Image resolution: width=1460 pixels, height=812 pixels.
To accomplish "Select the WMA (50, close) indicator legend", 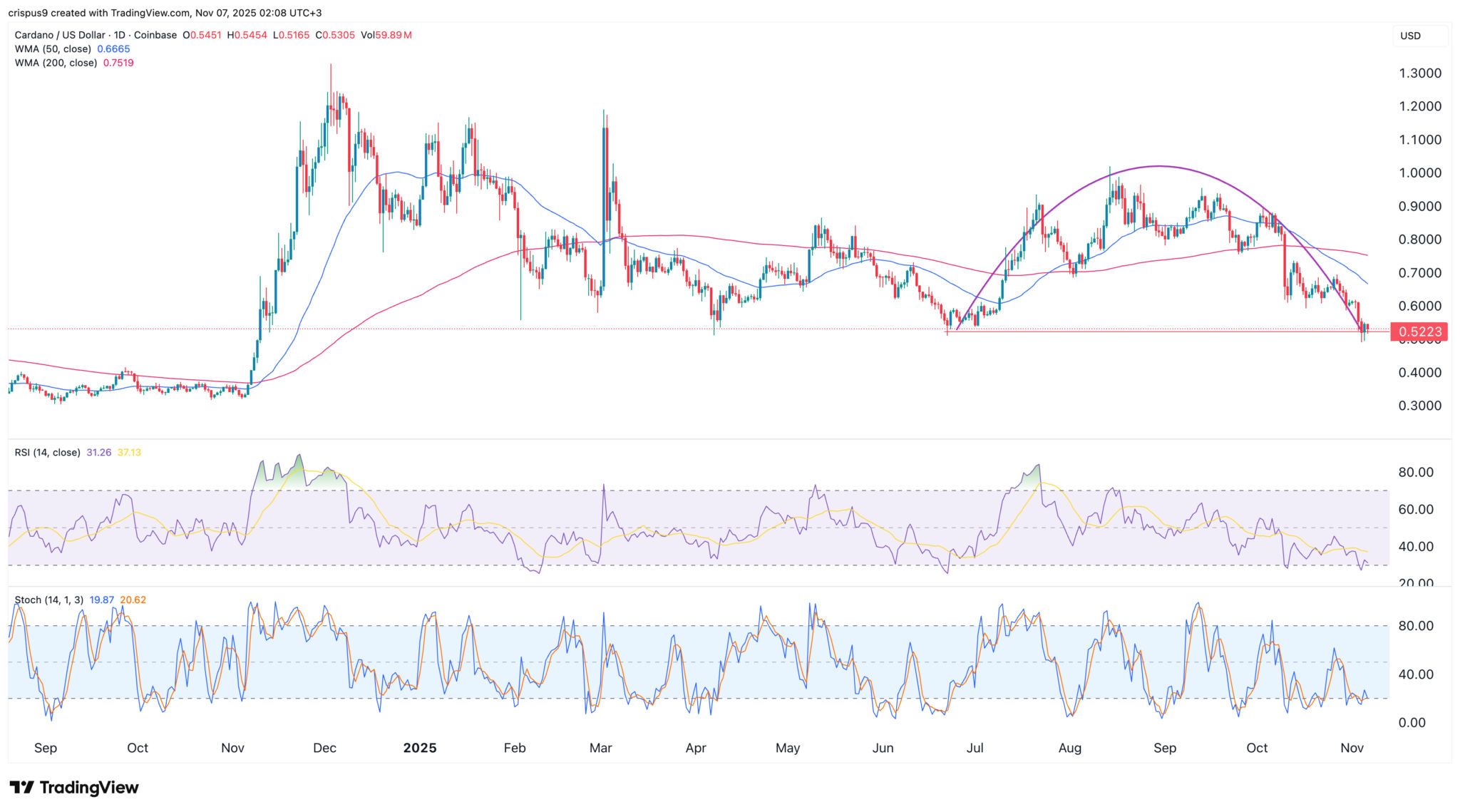I will (53, 48).
